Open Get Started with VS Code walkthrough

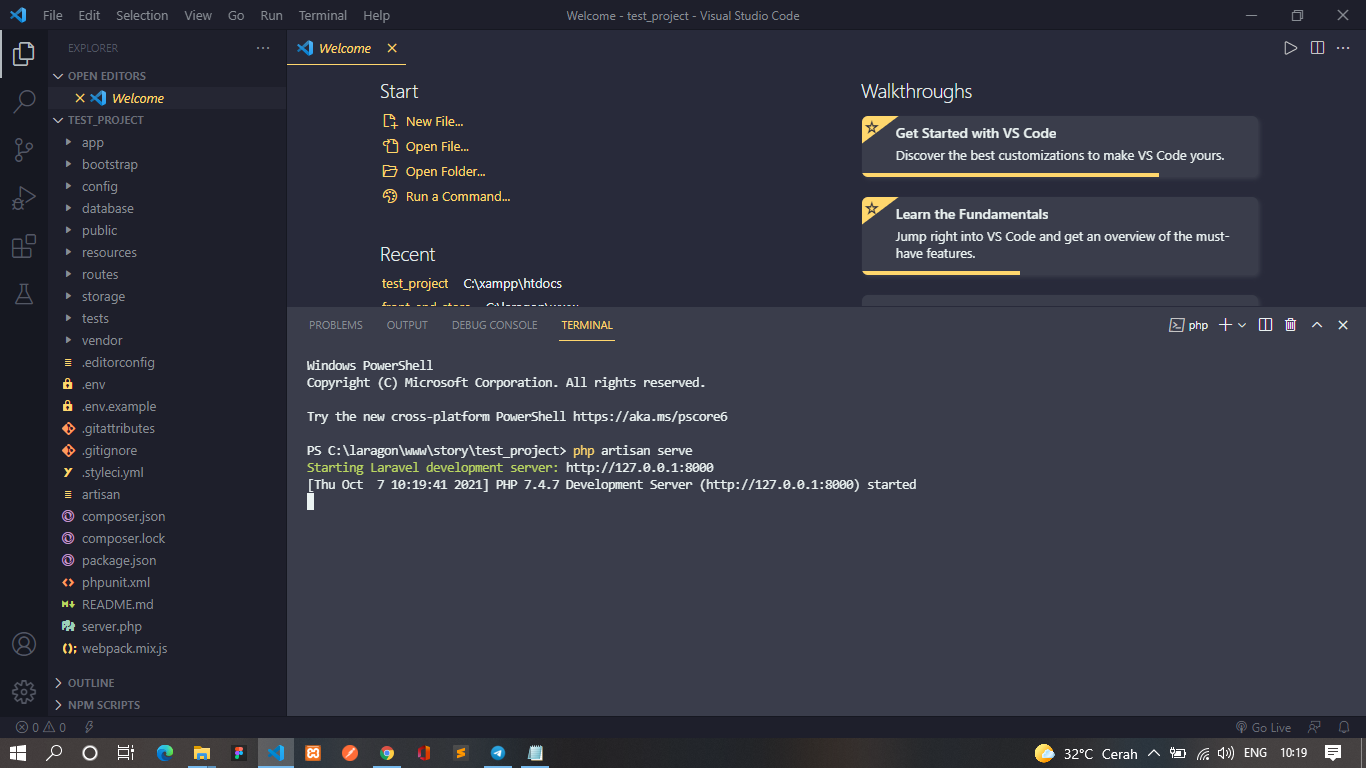pos(1060,146)
